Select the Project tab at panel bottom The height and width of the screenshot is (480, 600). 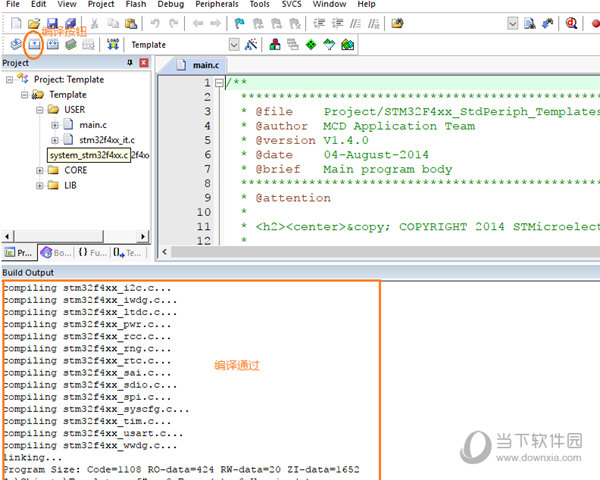[19, 253]
